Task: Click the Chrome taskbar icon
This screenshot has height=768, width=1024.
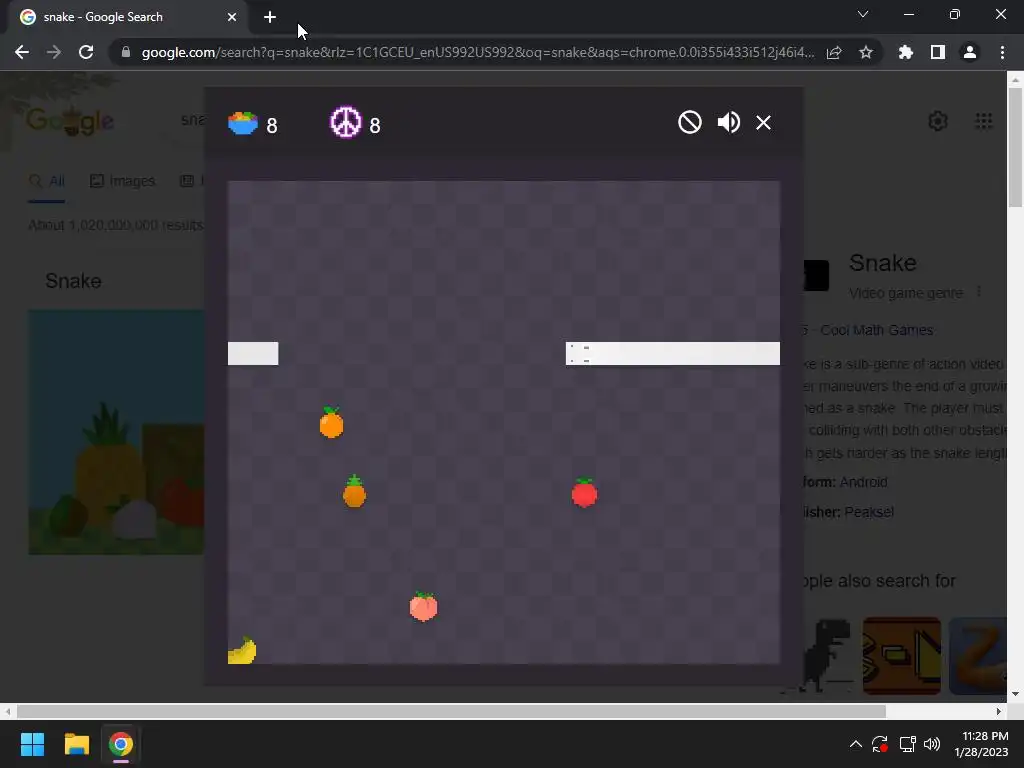Action: [x=121, y=744]
